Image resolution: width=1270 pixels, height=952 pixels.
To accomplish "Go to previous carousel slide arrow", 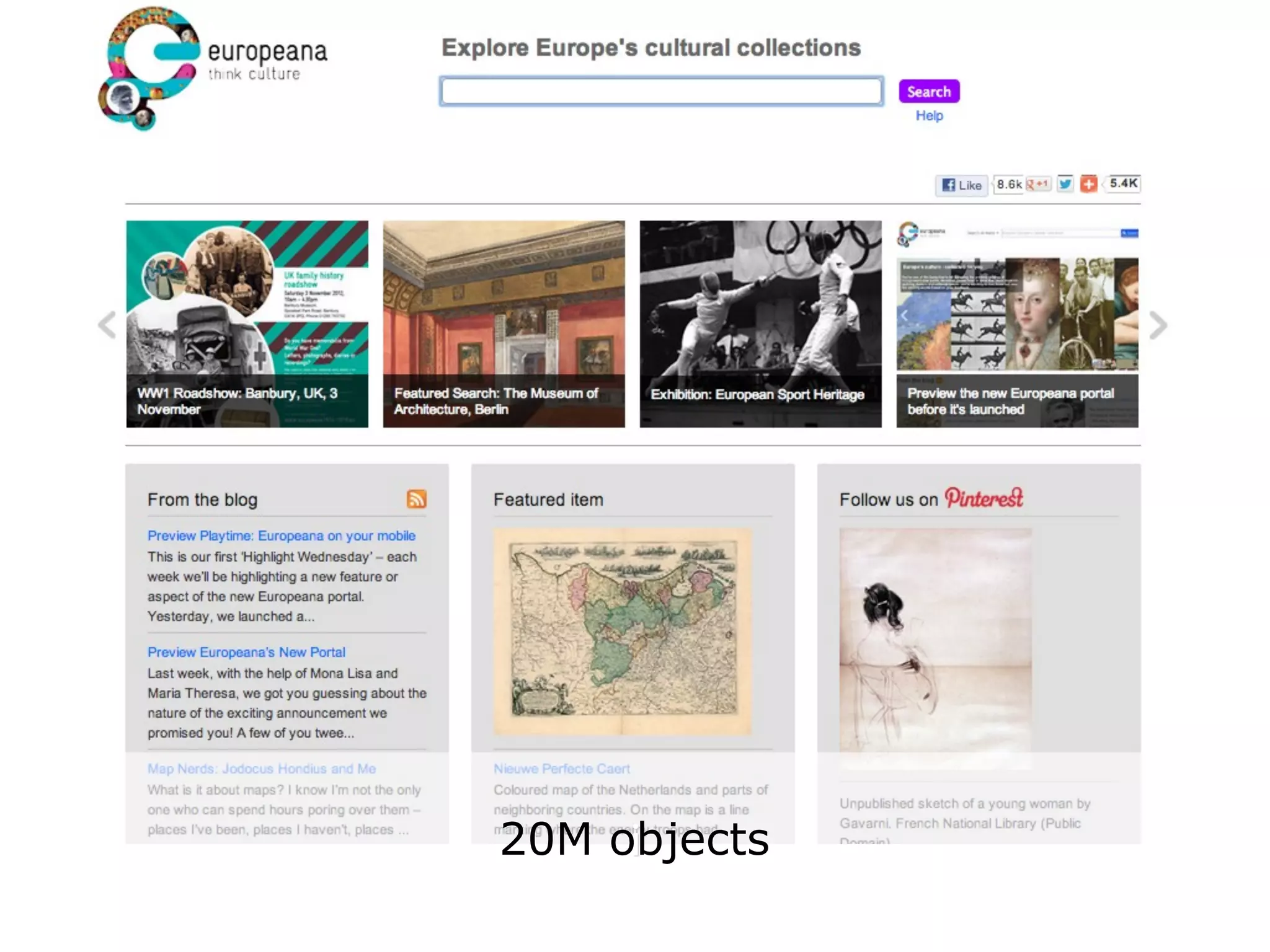I will click(x=107, y=325).
